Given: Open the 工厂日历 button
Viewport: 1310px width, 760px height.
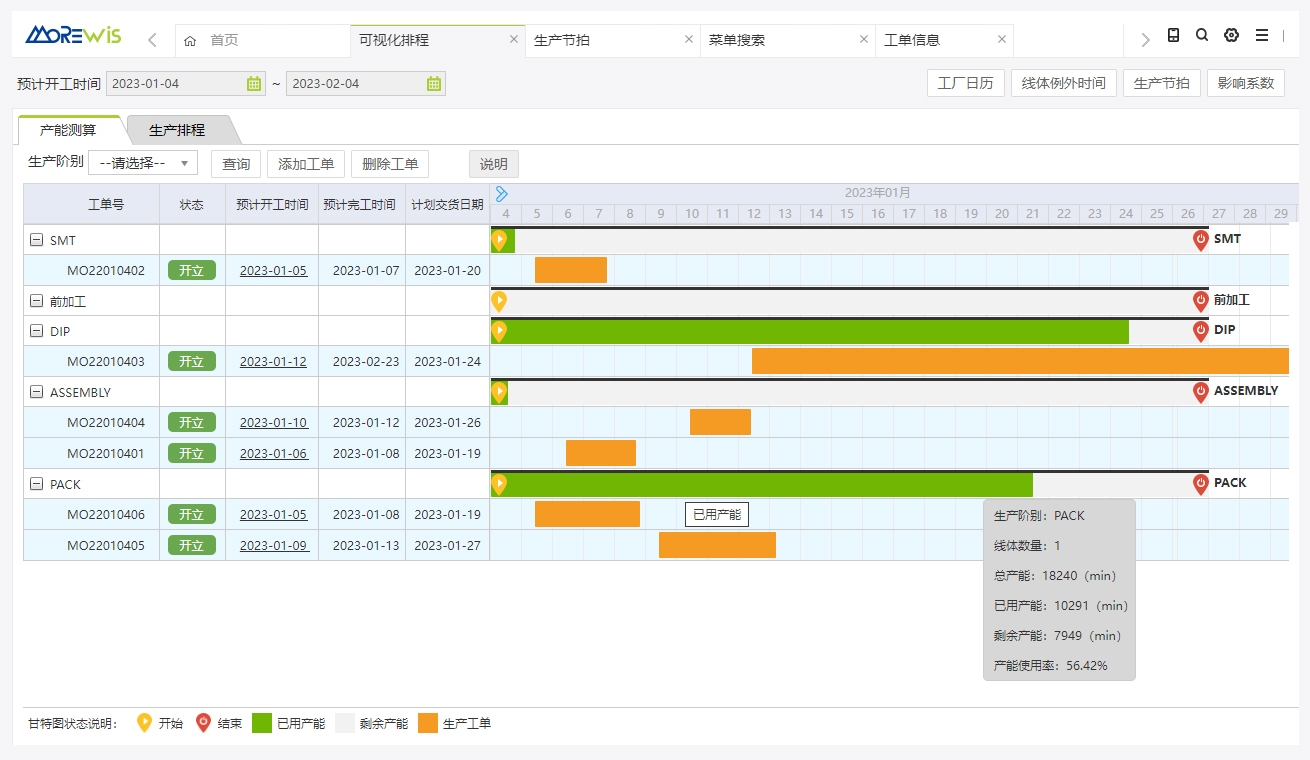Looking at the screenshot, I should tap(965, 83).
